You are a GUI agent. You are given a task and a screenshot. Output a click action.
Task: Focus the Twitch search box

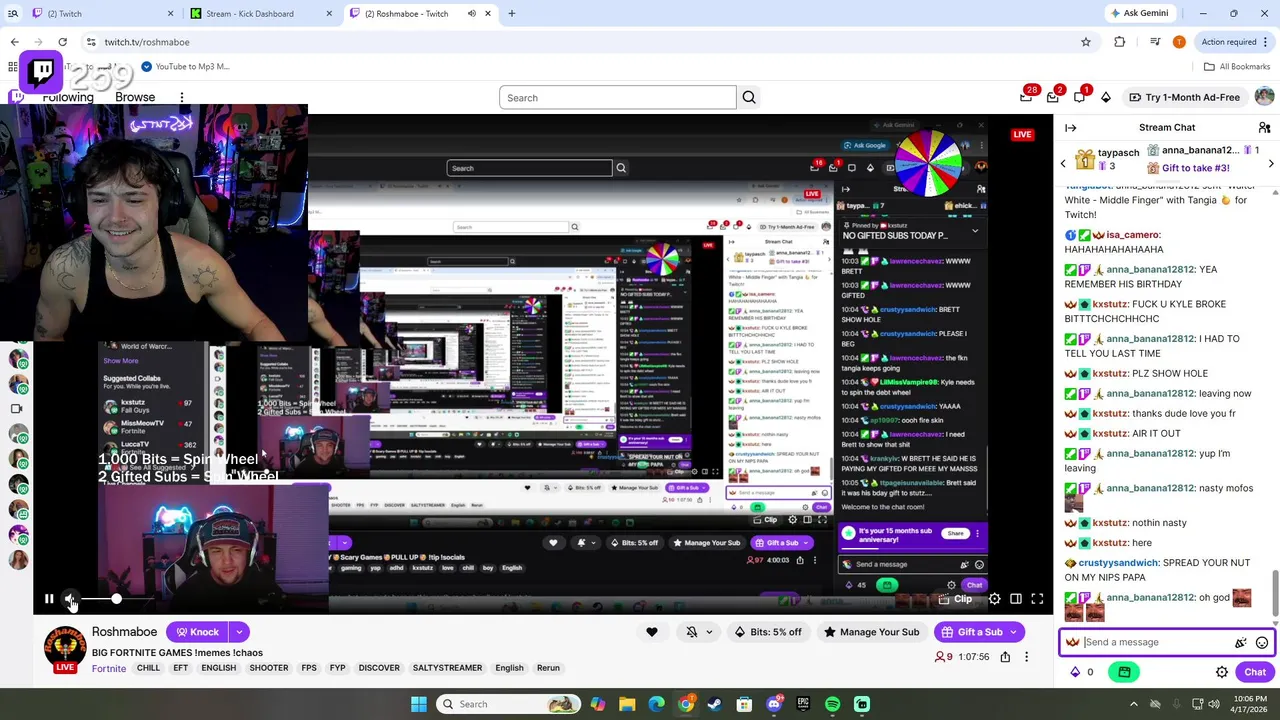[x=618, y=98]
